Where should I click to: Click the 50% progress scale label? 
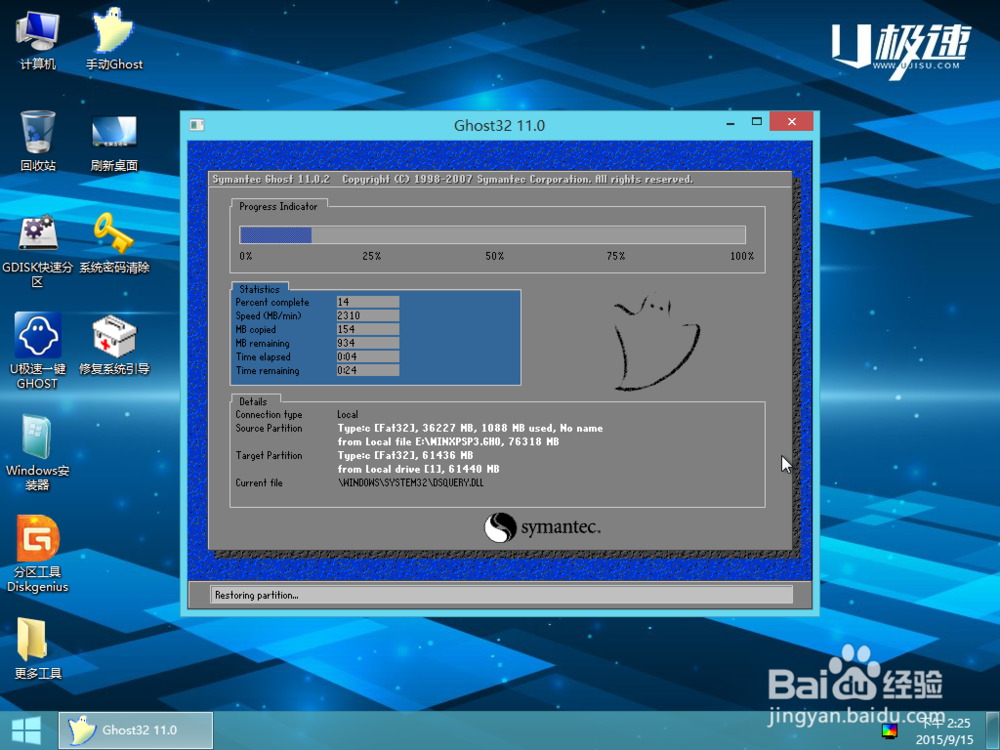coord(495,256)
